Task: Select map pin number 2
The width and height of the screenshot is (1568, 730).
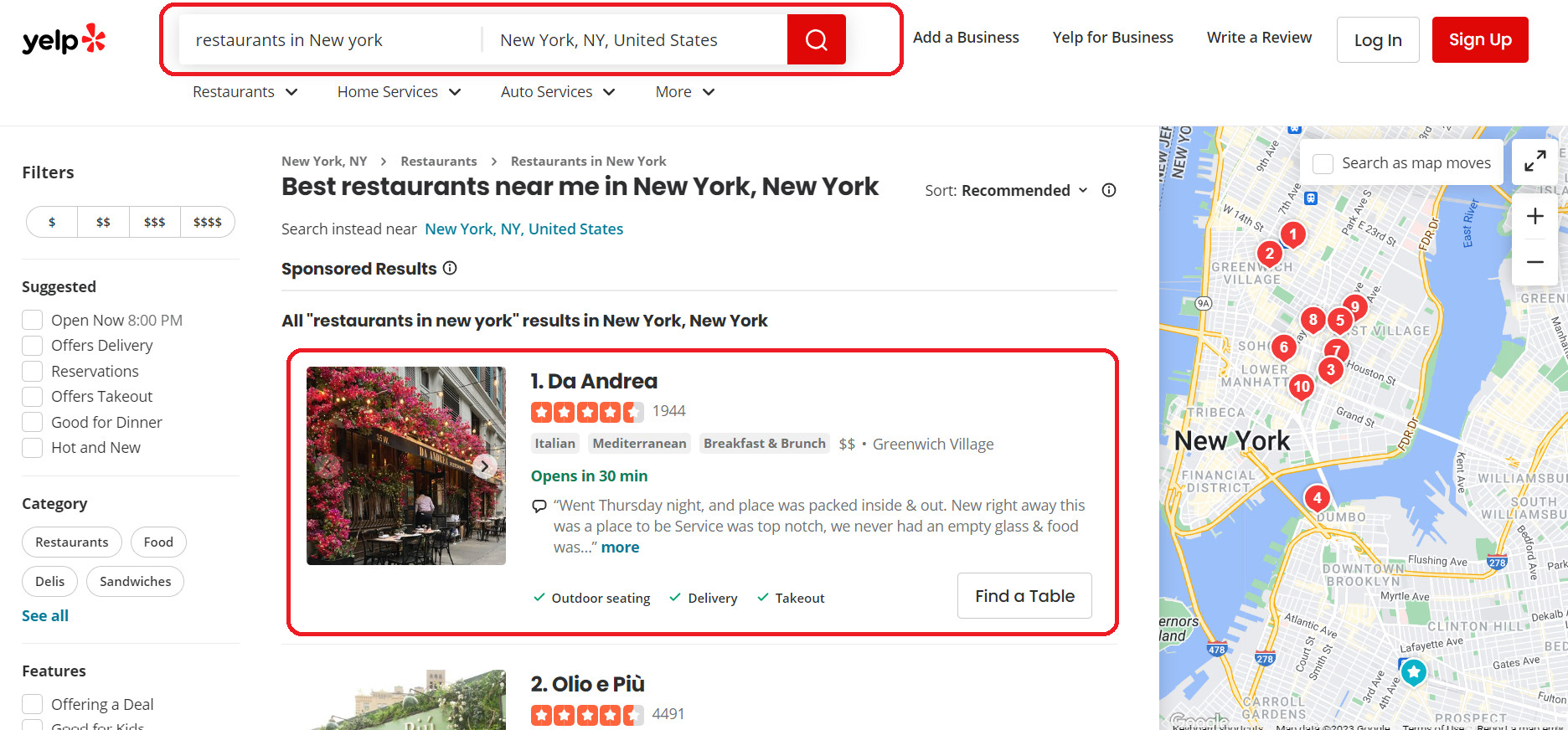Action: pos(1270,253)
